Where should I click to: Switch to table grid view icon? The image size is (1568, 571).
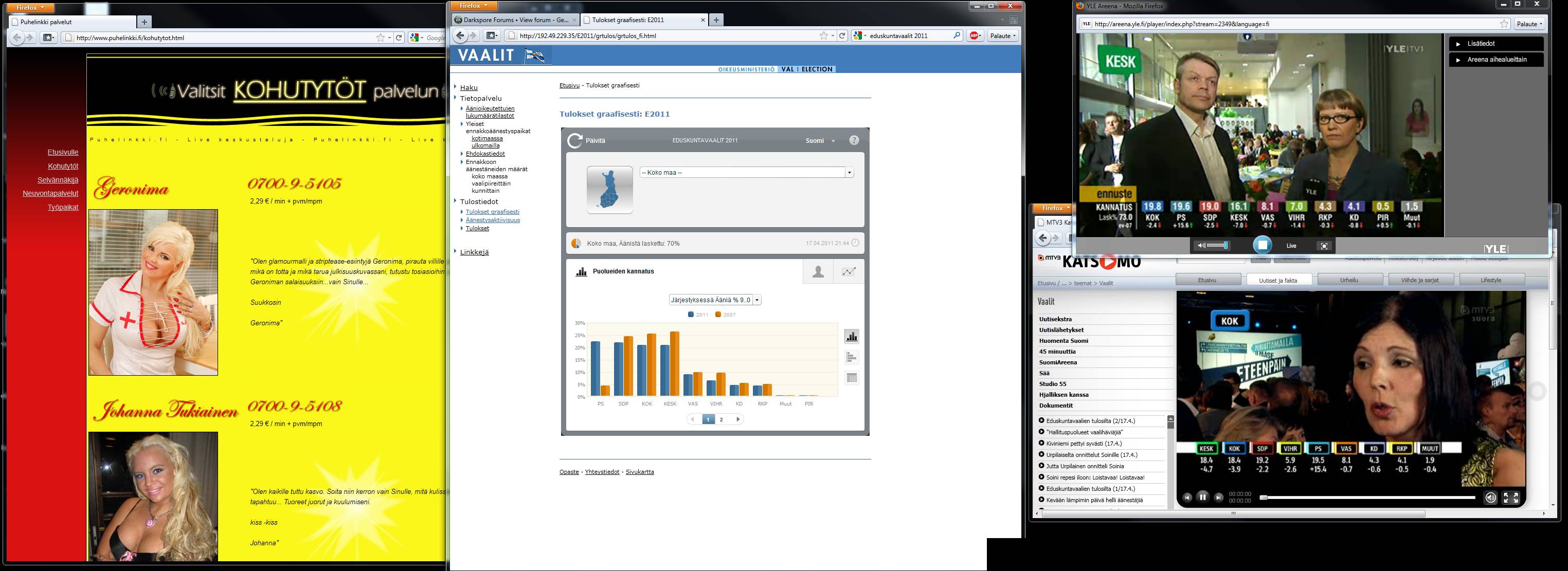852,378
